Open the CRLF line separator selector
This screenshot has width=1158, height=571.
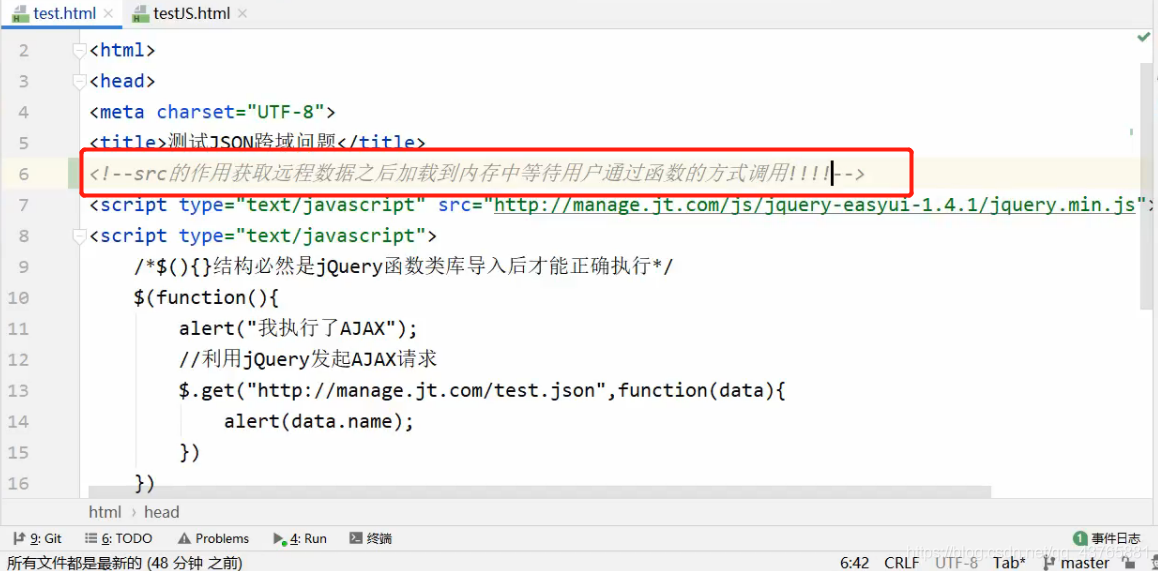point(902,563)
